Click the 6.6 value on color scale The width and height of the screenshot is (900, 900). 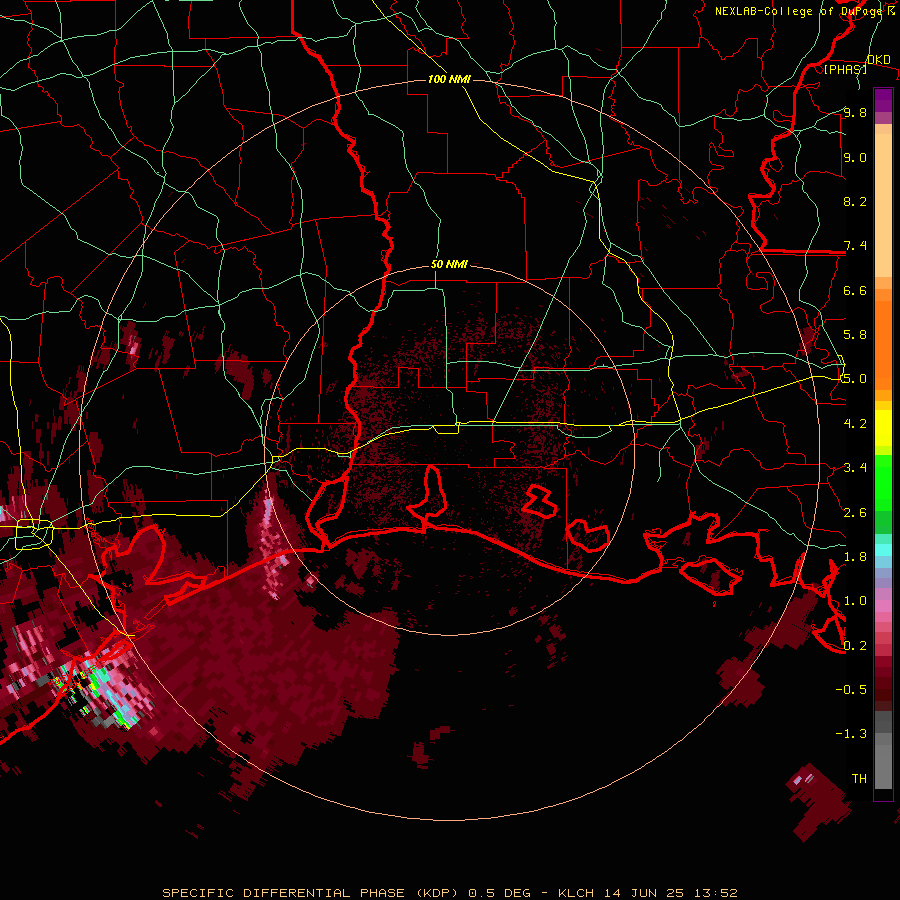(855, 290)
